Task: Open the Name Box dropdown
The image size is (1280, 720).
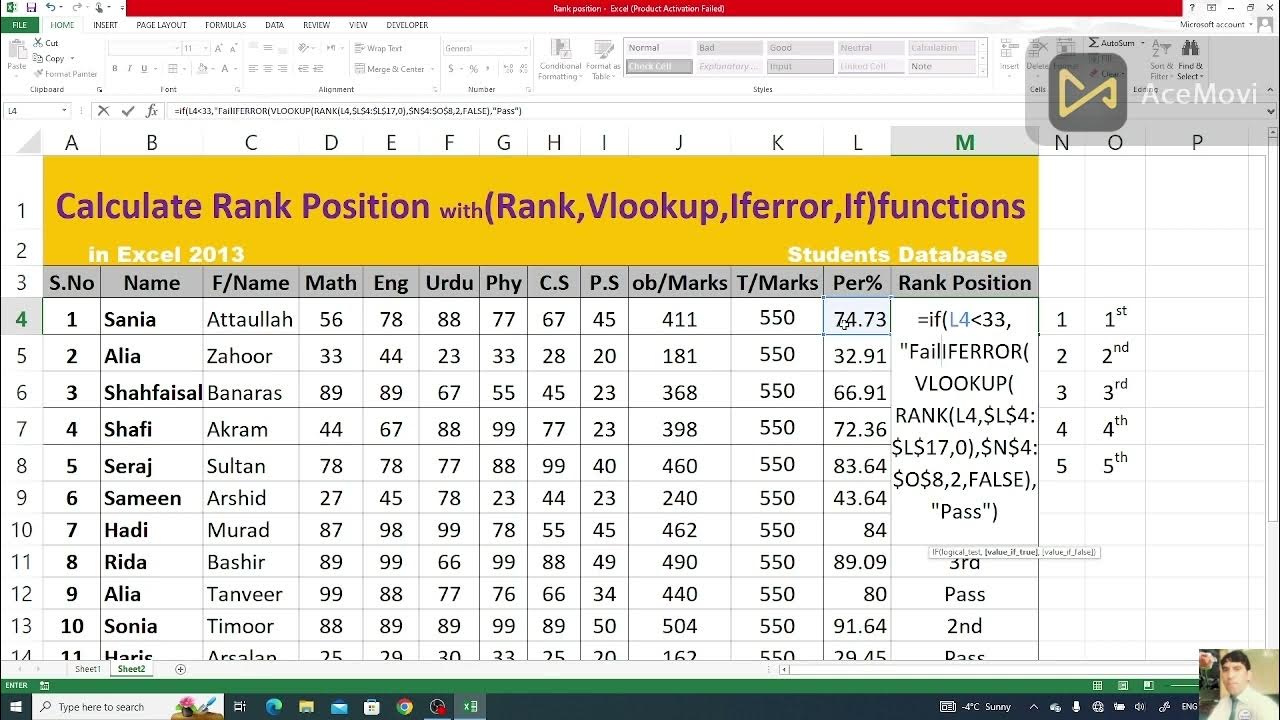Action: [64, 111]
